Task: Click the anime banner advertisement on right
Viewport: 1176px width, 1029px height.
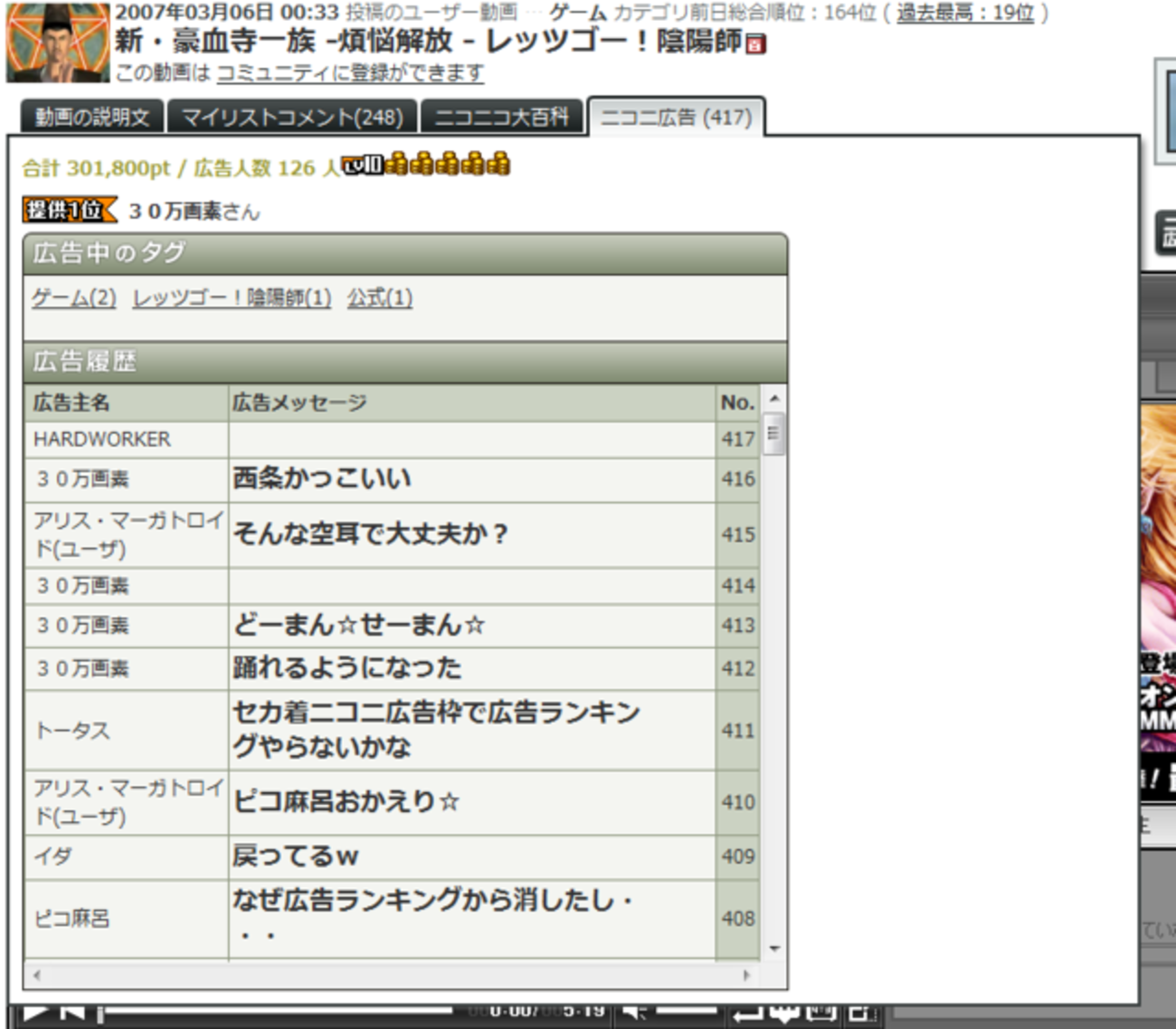Action: (x=1157, y=601)
